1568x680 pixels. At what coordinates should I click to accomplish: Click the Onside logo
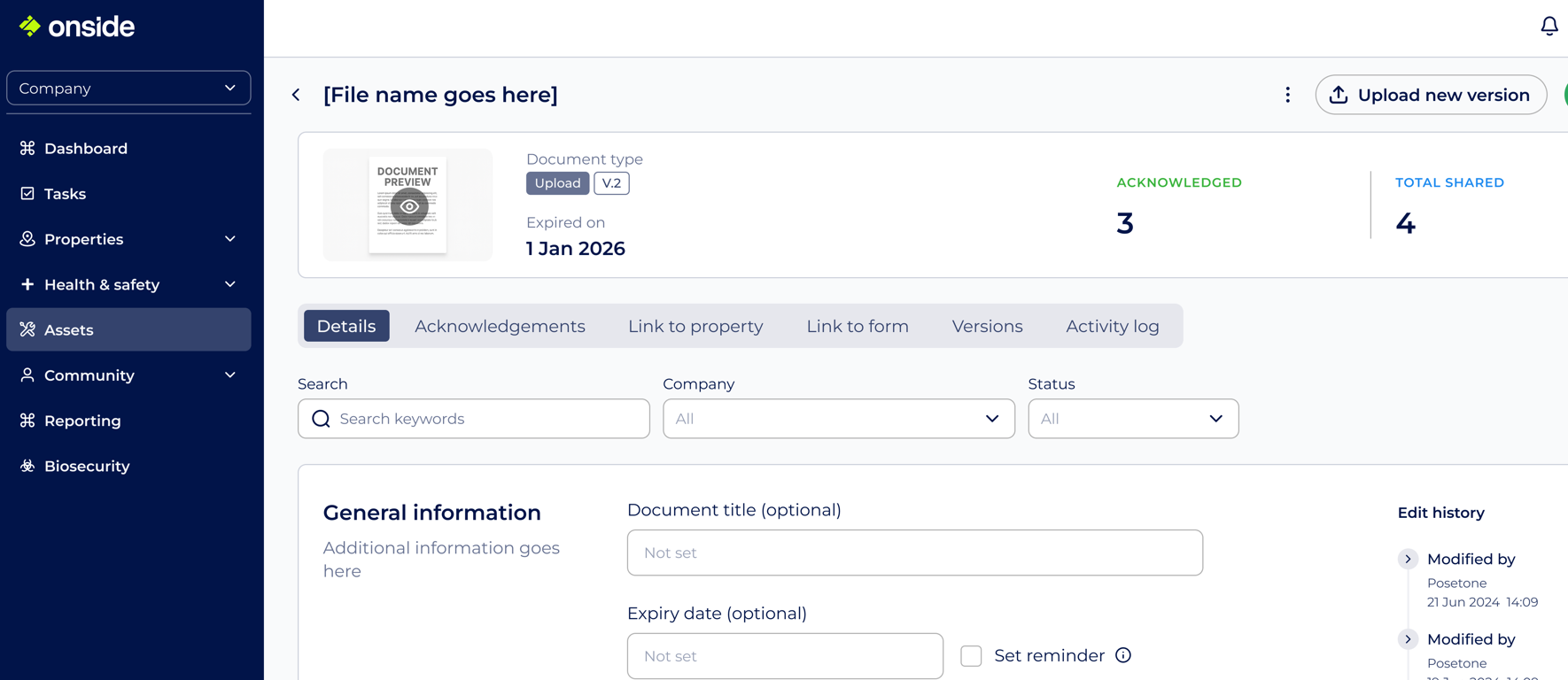point(78,27)
